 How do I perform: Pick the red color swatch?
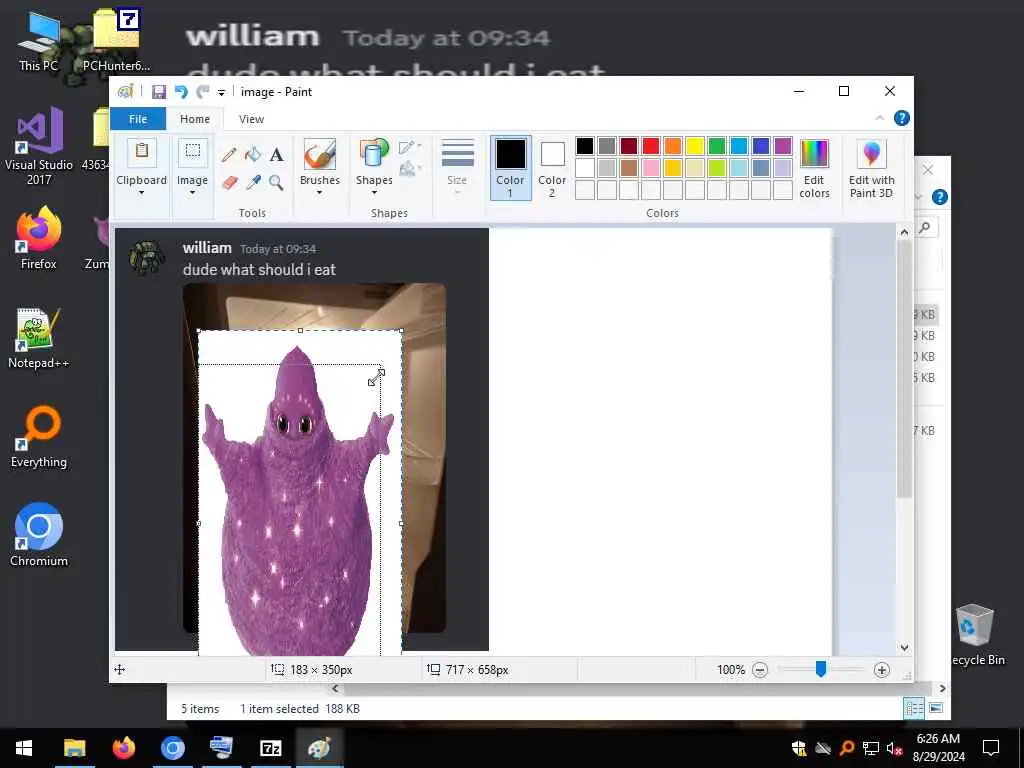pyautogui.click(x=651, y=146)
